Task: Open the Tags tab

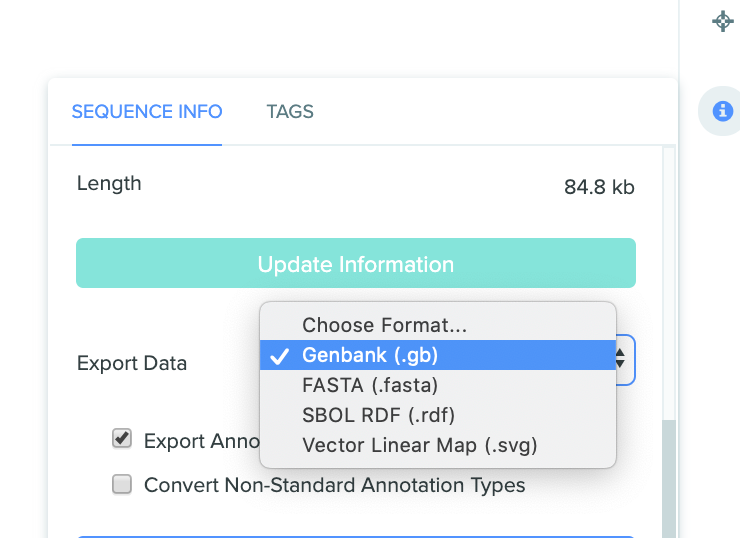Action: point(290,112)
